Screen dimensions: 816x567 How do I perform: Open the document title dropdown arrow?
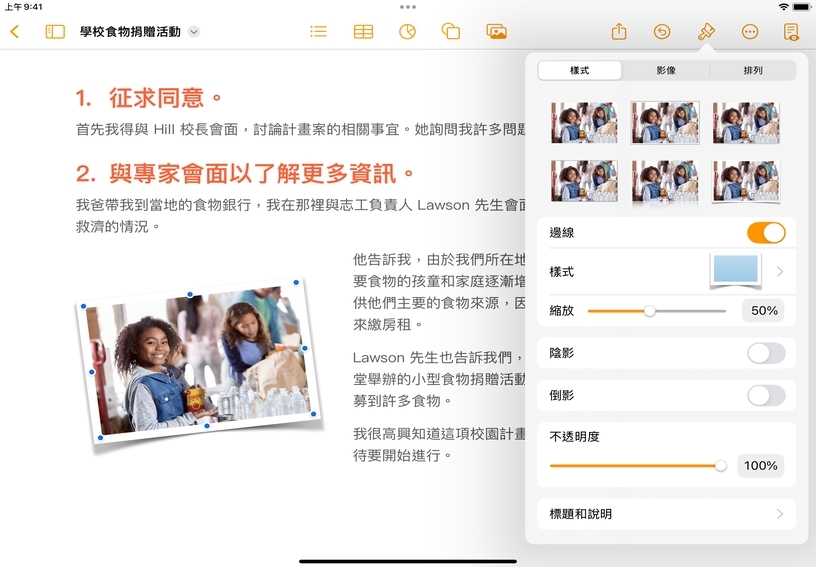(194, 32)
